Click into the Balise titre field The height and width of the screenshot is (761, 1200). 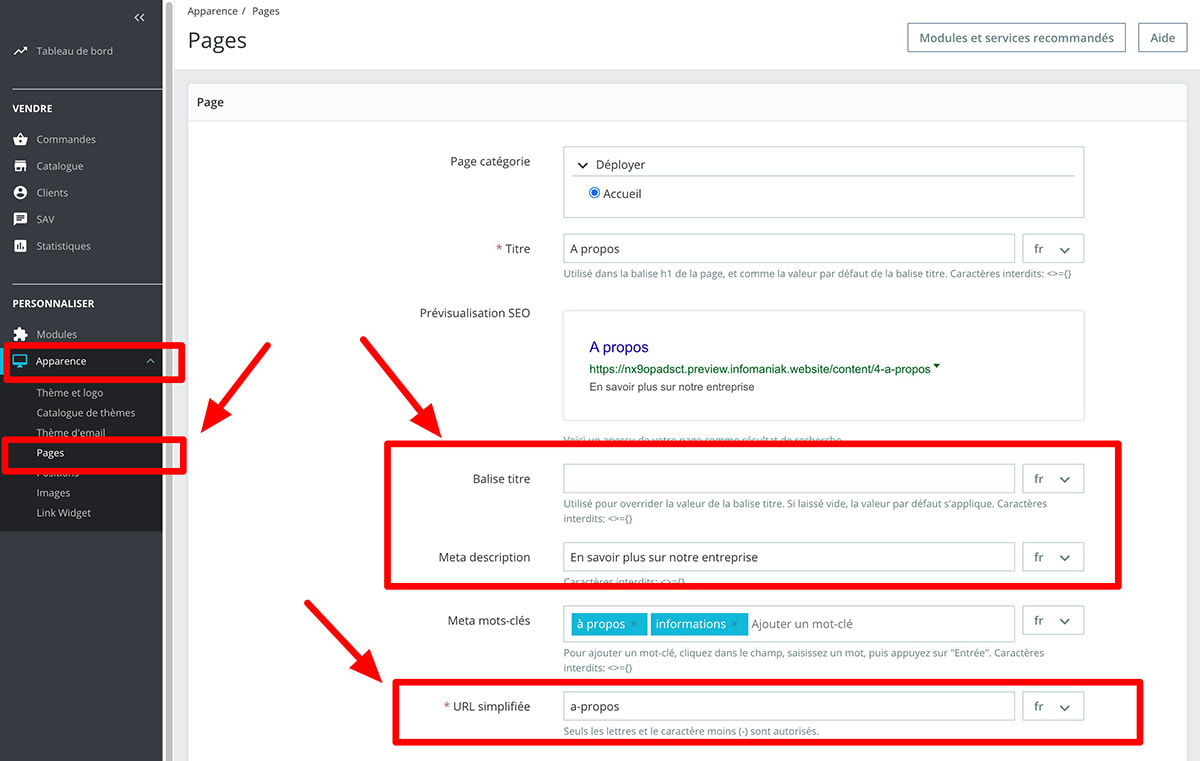(x=788, y=478)
